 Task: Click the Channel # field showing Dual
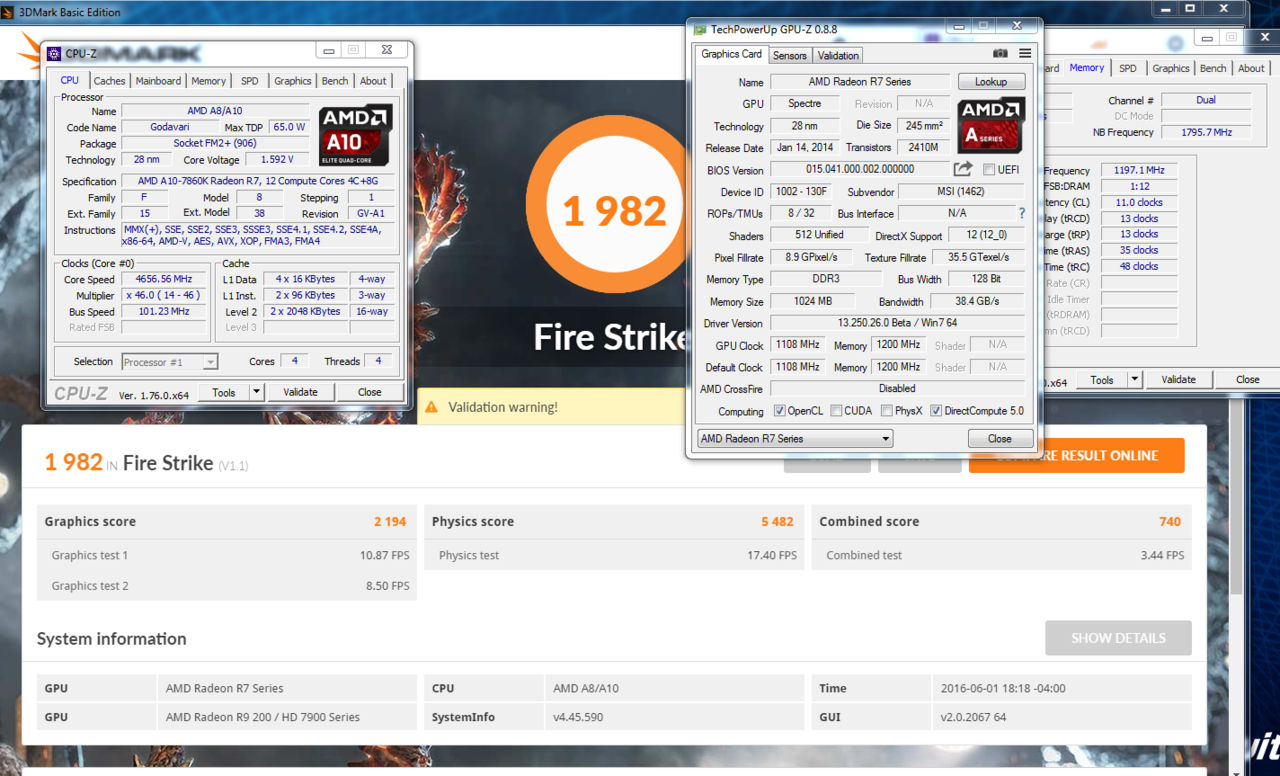tap(1206, 100)
